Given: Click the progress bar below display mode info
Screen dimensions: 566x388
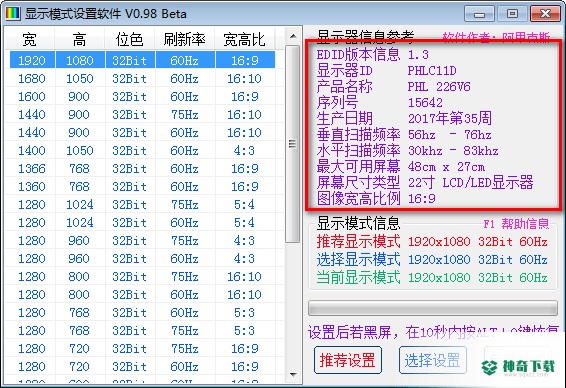Looking at the screenshot, I should tap(432, 308).
